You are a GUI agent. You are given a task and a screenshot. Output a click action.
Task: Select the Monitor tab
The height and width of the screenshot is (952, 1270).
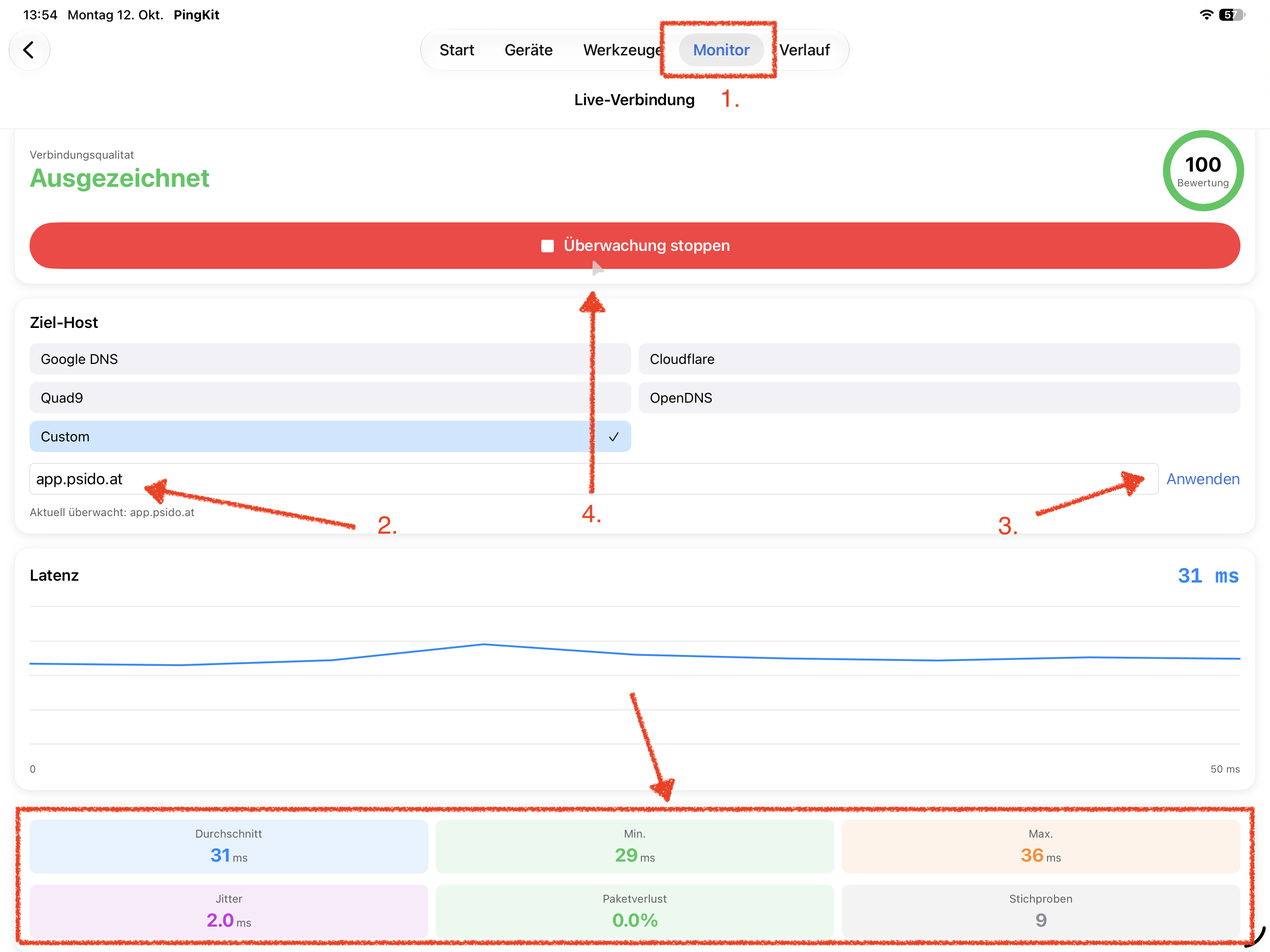tap(720, 50)
